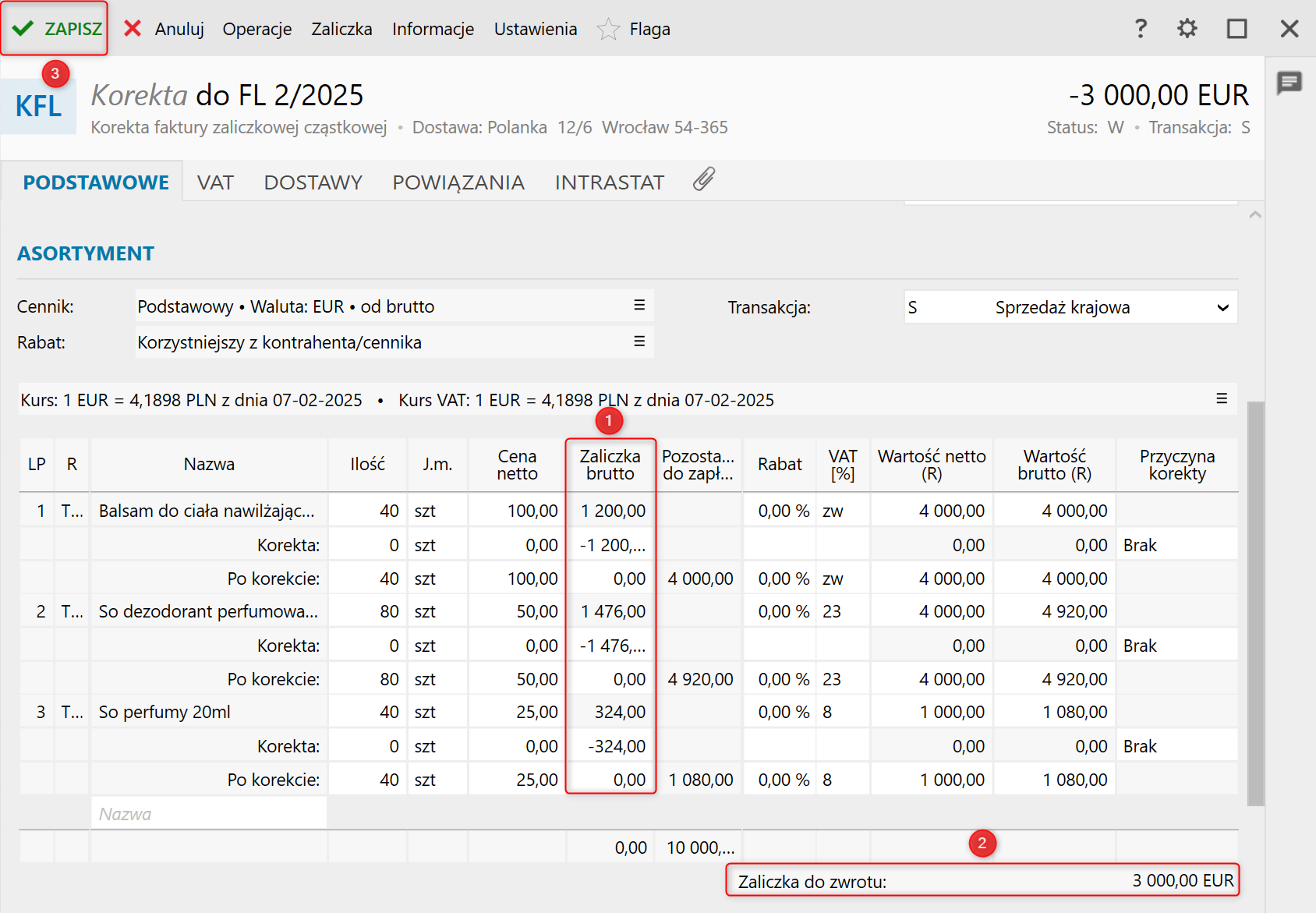Image resolution: width=1316 pixels, height=913 pixels.
Task: Click Pozostało do zapłaty 4 920,00
Action: pos(700,679)
